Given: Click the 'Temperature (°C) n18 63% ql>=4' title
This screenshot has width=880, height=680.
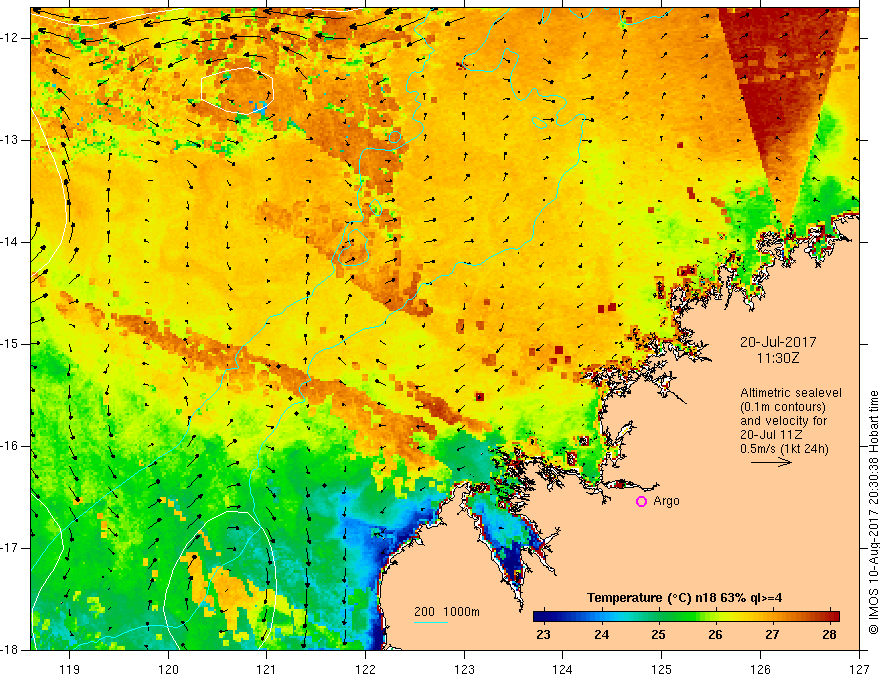Looking at the screenshot, I should (684, 598).
